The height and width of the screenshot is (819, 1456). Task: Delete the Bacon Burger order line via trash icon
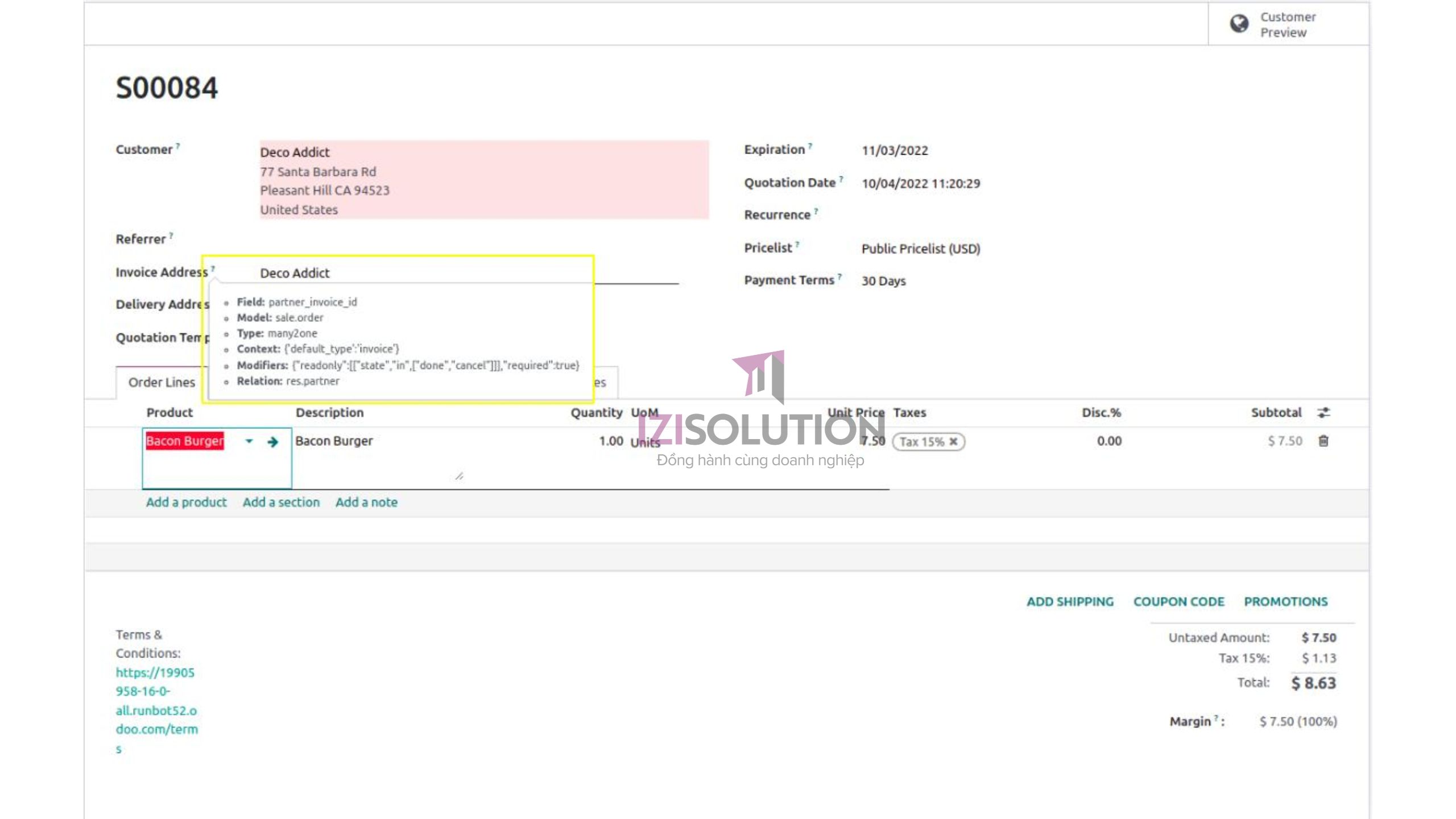(x=1324, y=441)
